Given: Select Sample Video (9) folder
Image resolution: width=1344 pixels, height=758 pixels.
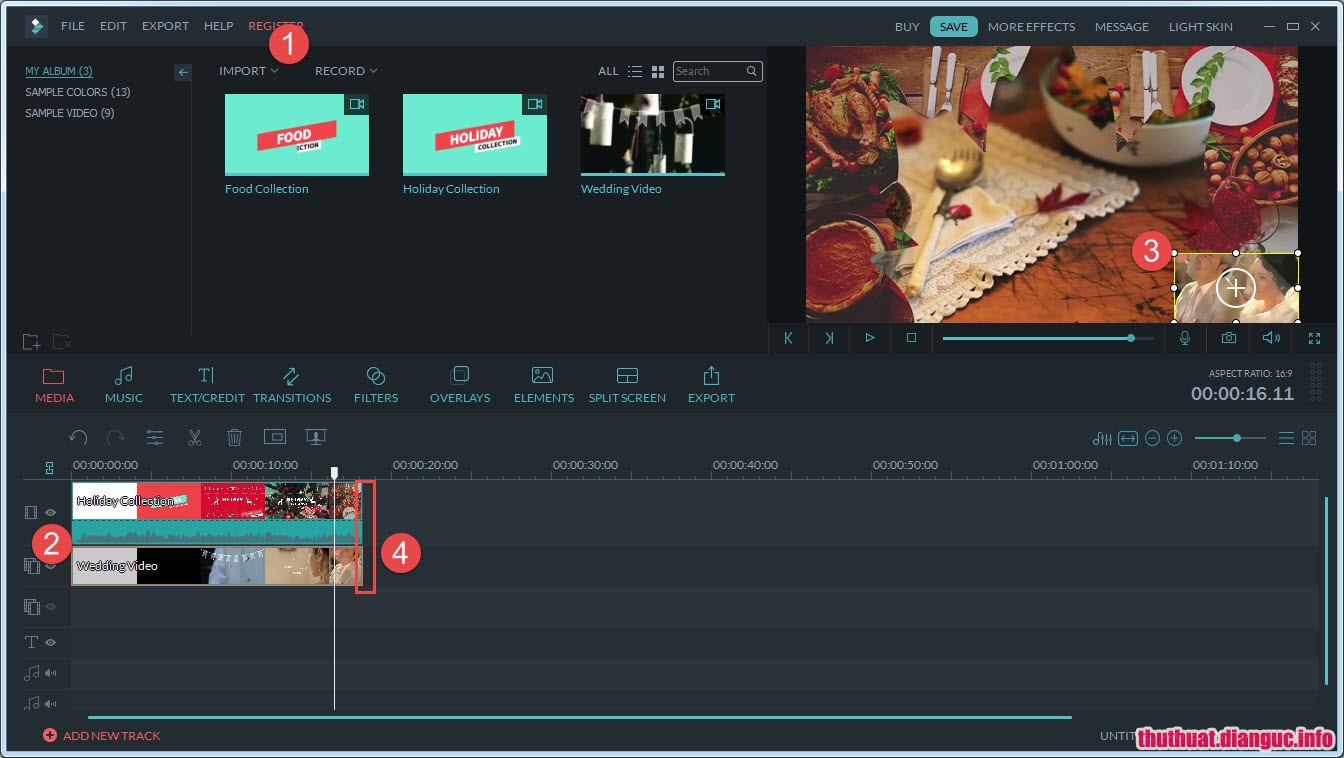Looking at the screenshot, I should [x=70, y=113].
